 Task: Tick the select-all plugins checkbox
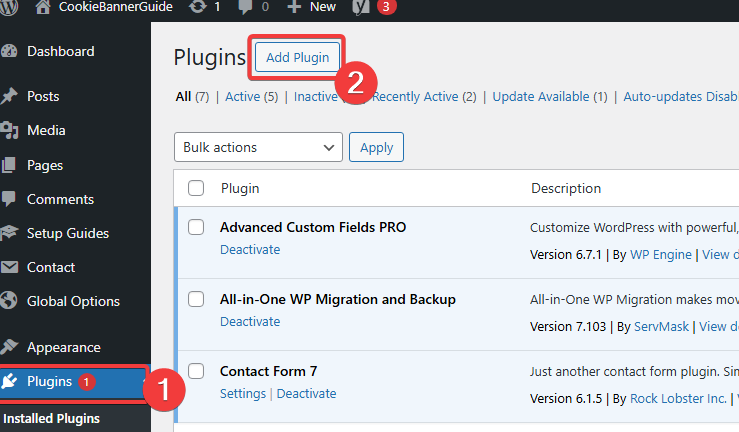pyautogui.click(x=196, y=188)
